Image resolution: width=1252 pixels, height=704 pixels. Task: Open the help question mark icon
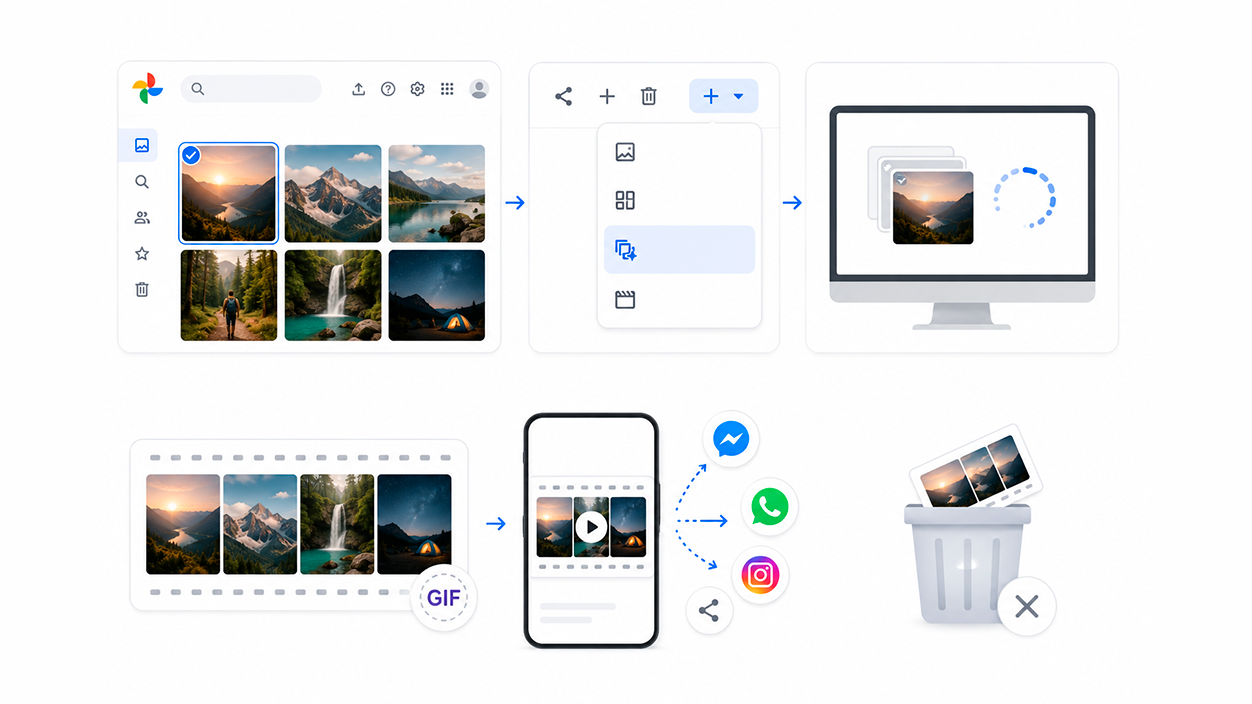(388, 89)
